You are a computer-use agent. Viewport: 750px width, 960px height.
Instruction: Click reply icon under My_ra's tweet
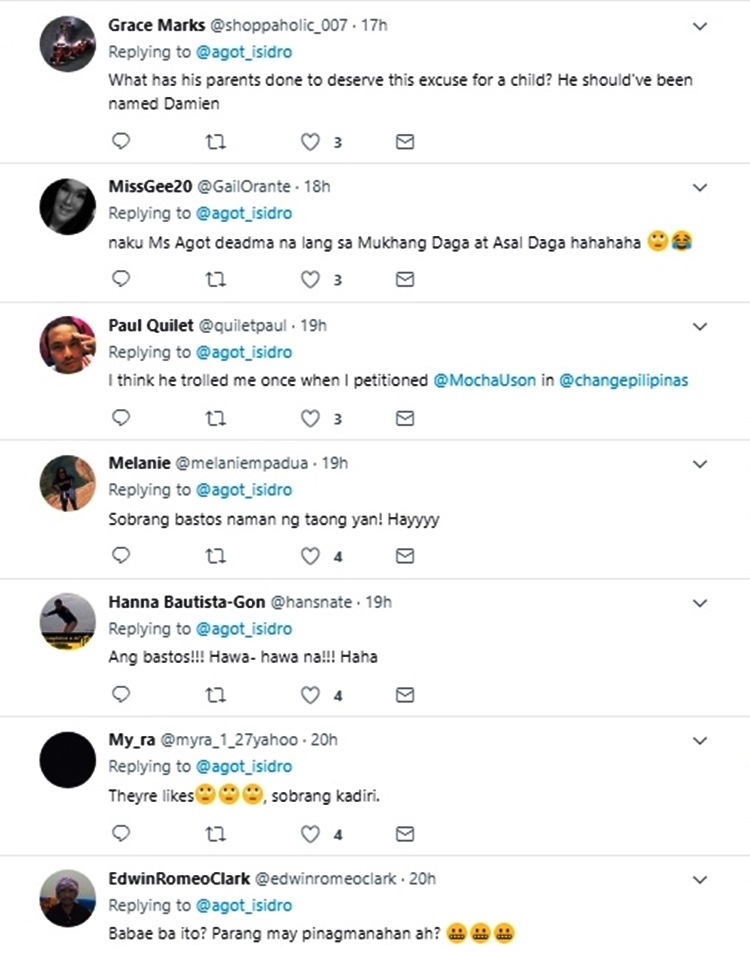coord(121,833)
